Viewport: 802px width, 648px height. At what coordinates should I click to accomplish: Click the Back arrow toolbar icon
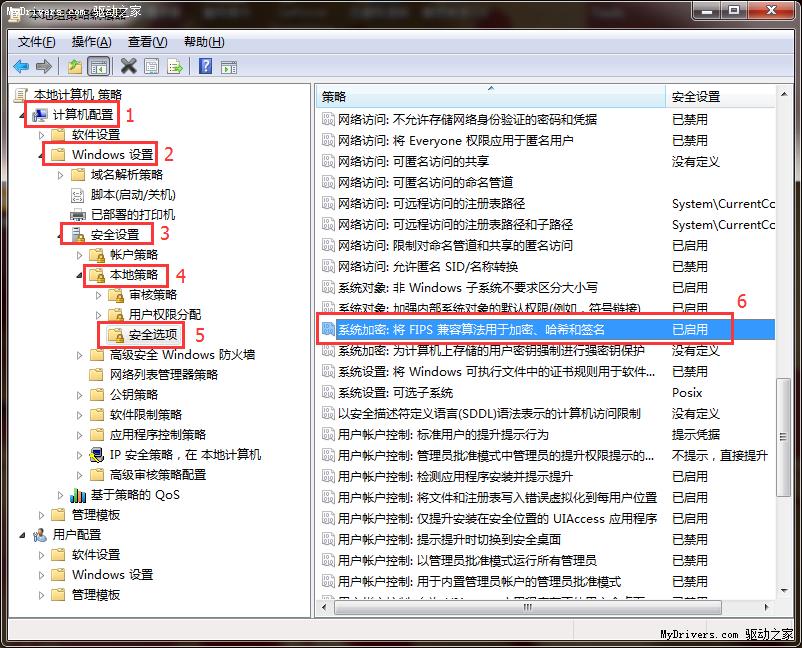(21, 66)
